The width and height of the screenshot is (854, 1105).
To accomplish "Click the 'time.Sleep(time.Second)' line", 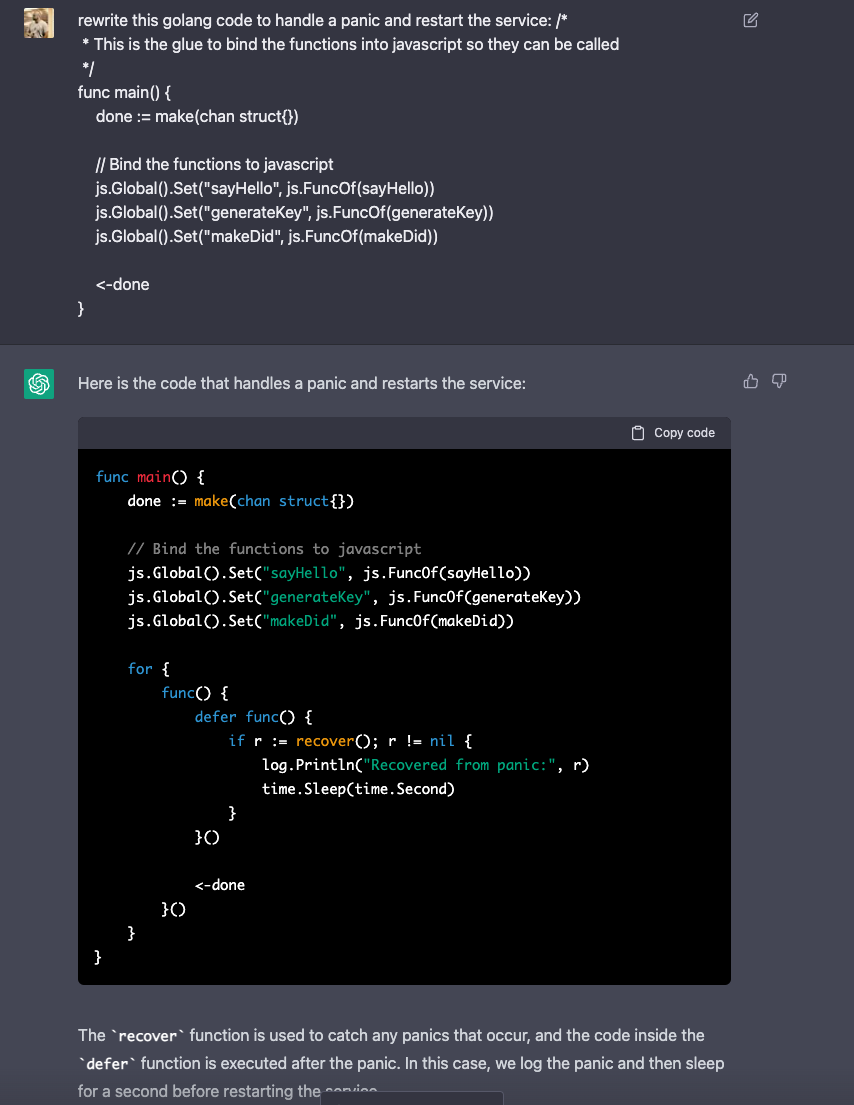I will click(358, 789).
